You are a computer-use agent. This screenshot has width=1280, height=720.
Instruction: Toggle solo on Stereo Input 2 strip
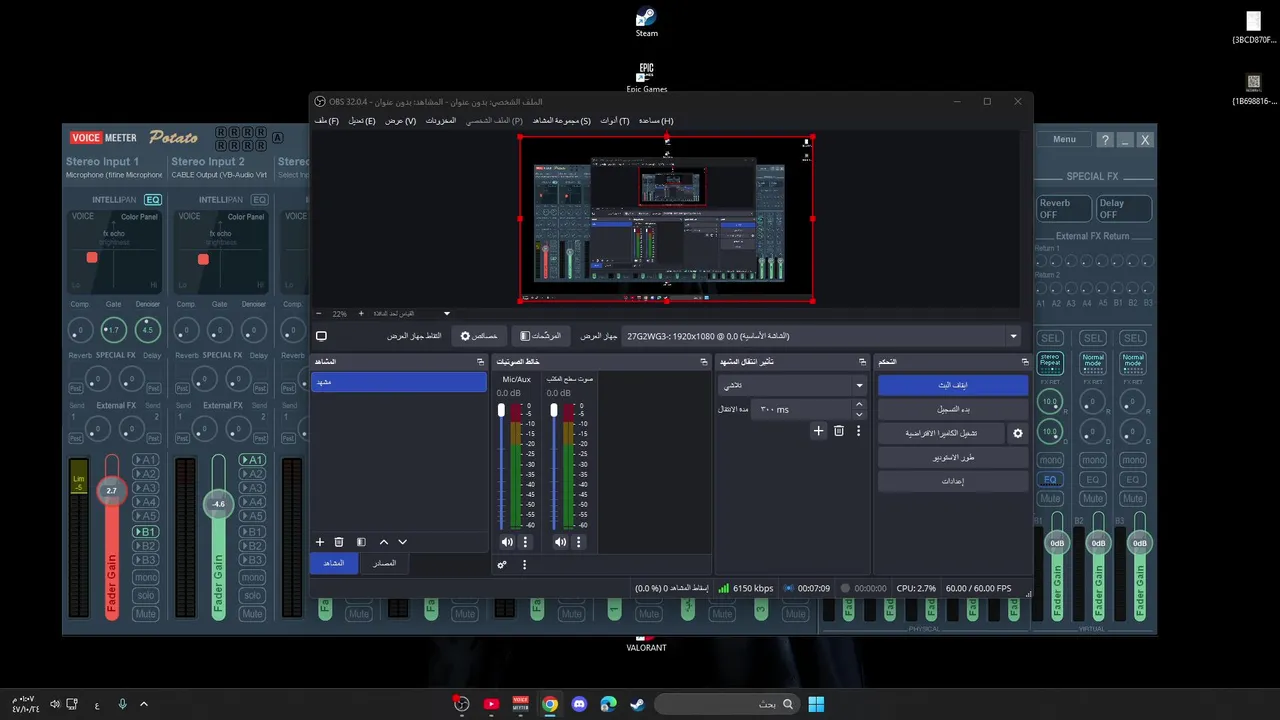click(x=252, y=595)
